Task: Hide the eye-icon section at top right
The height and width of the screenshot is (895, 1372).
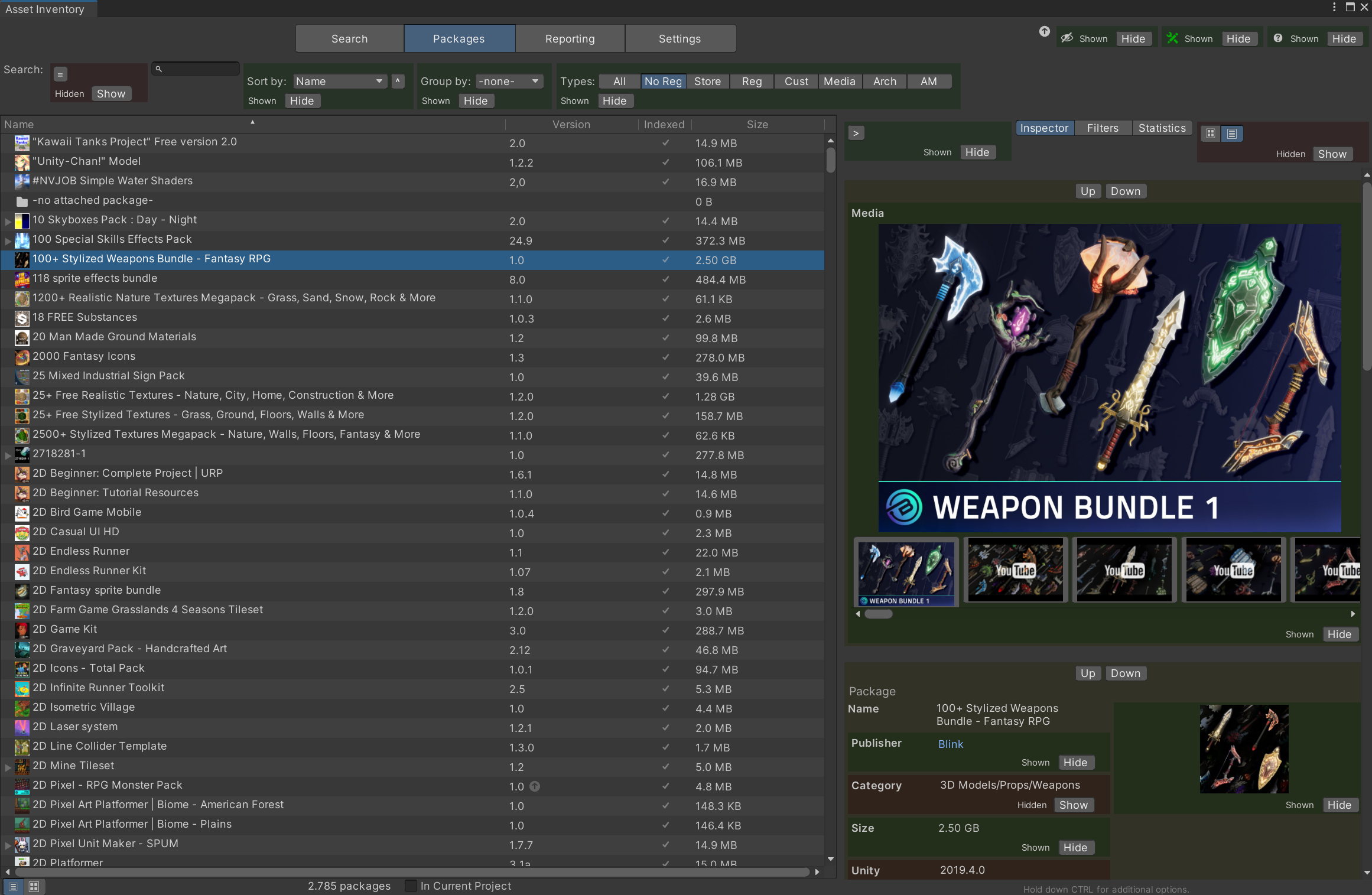Action: coord(1133,39)
